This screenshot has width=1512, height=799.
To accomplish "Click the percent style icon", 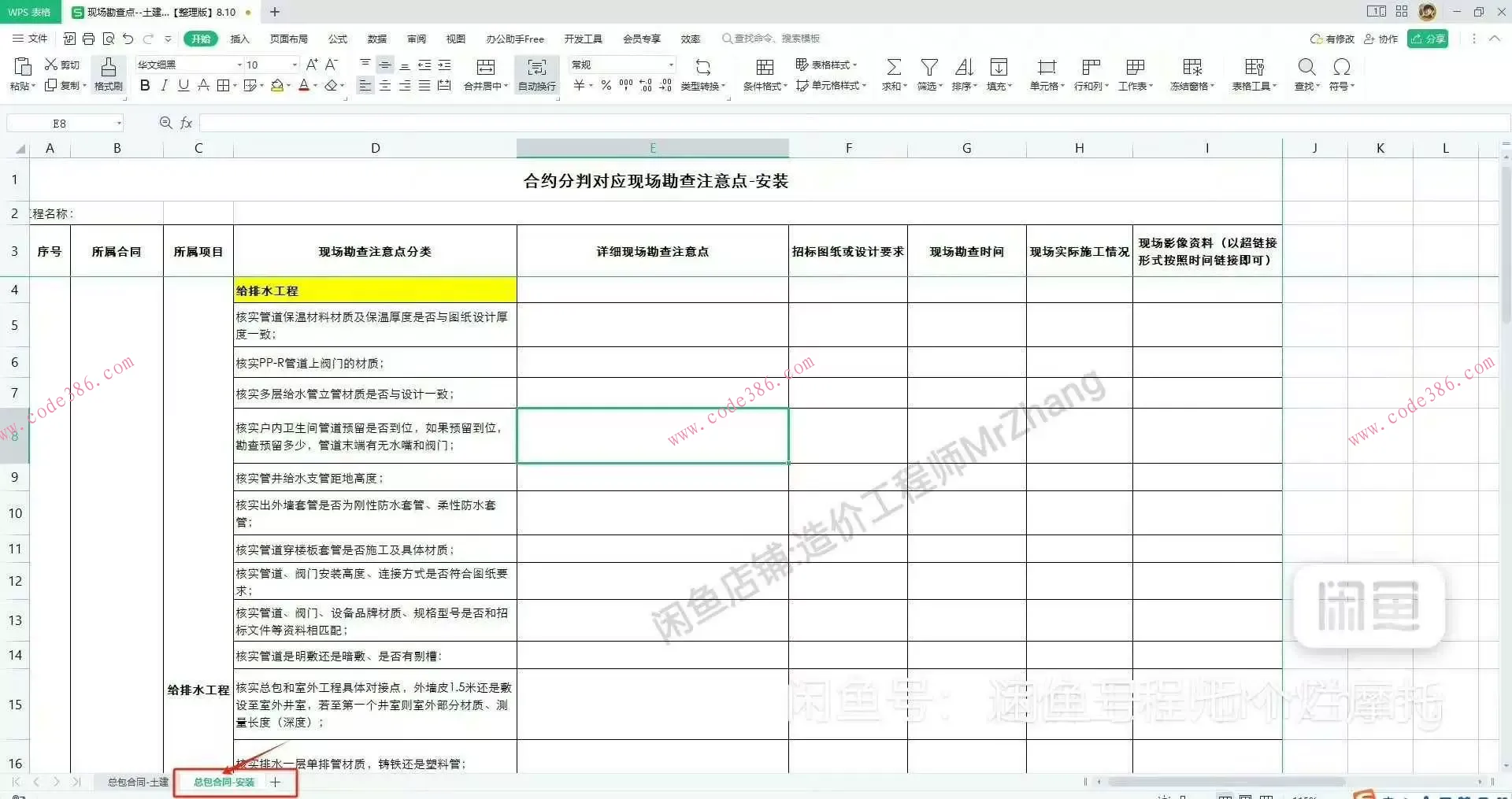I will tap(606, 86).
